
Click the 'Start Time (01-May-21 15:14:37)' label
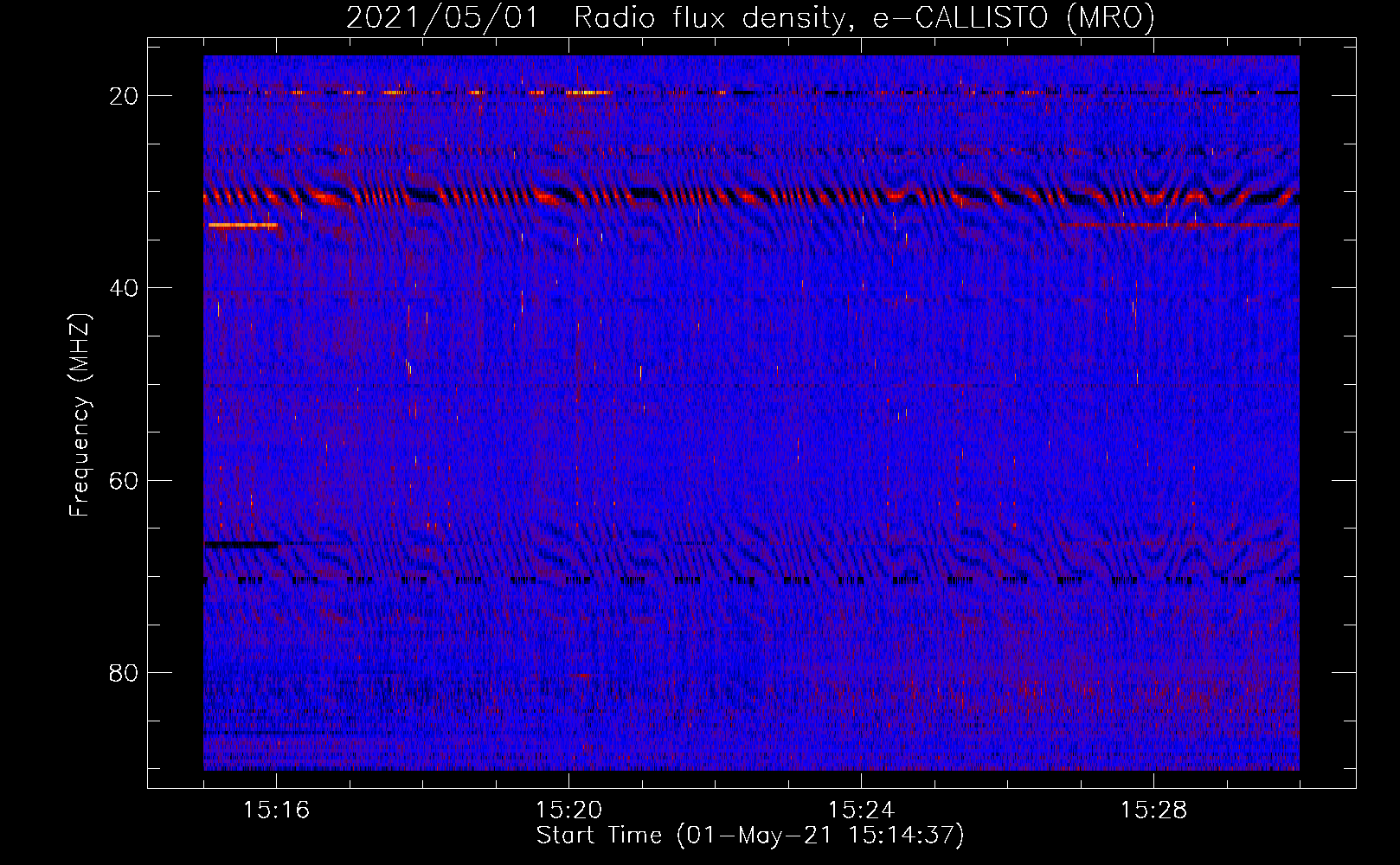pyautogui.click(x=750, y=836)
